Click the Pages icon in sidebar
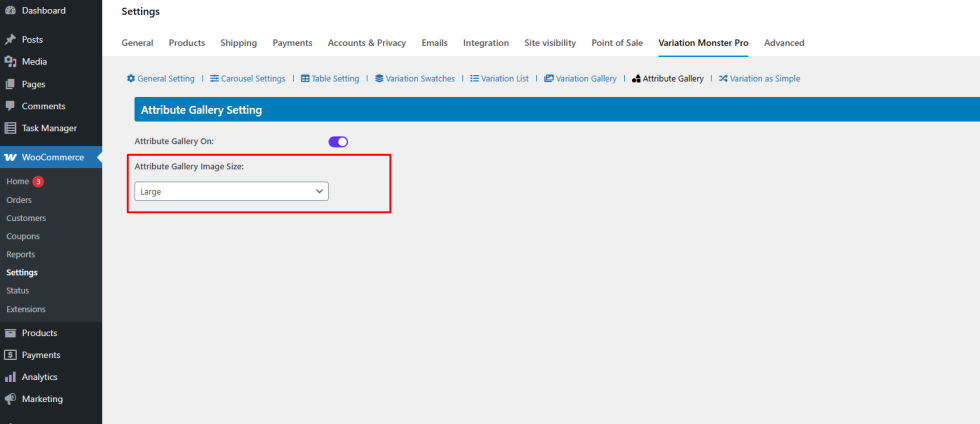 tap(10, 84)
